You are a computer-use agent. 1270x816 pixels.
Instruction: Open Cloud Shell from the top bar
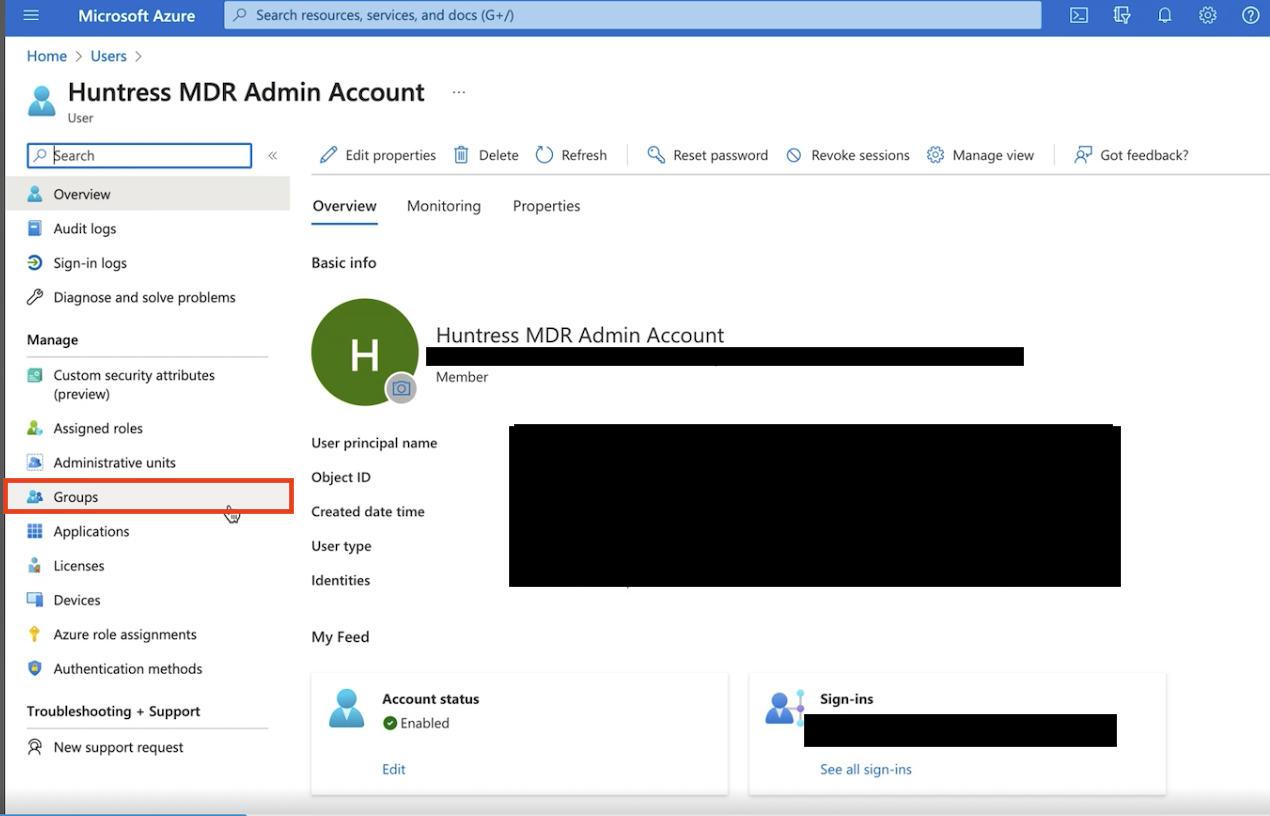pos(1079,15)
